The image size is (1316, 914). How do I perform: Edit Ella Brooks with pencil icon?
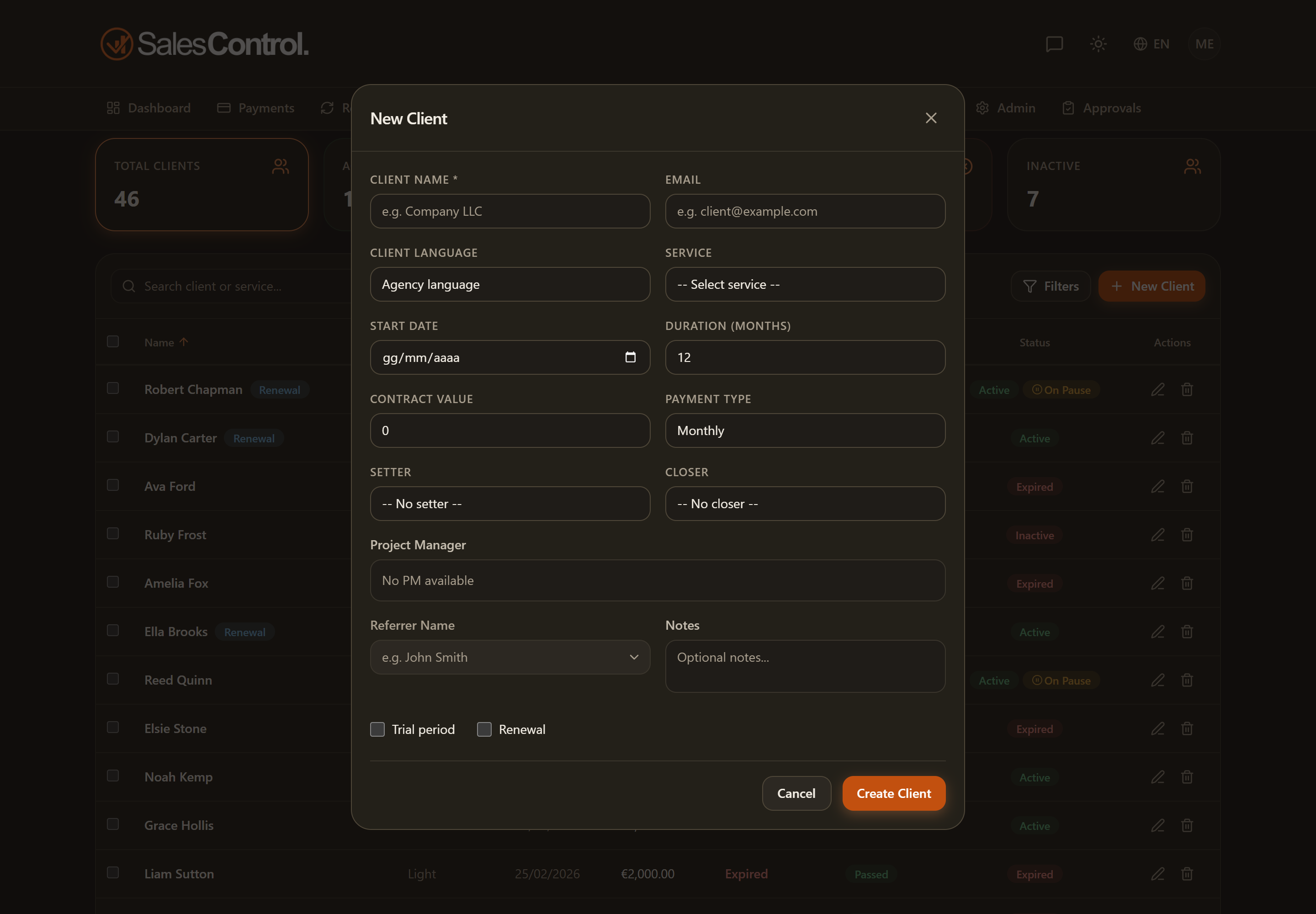pos(1157,632)
